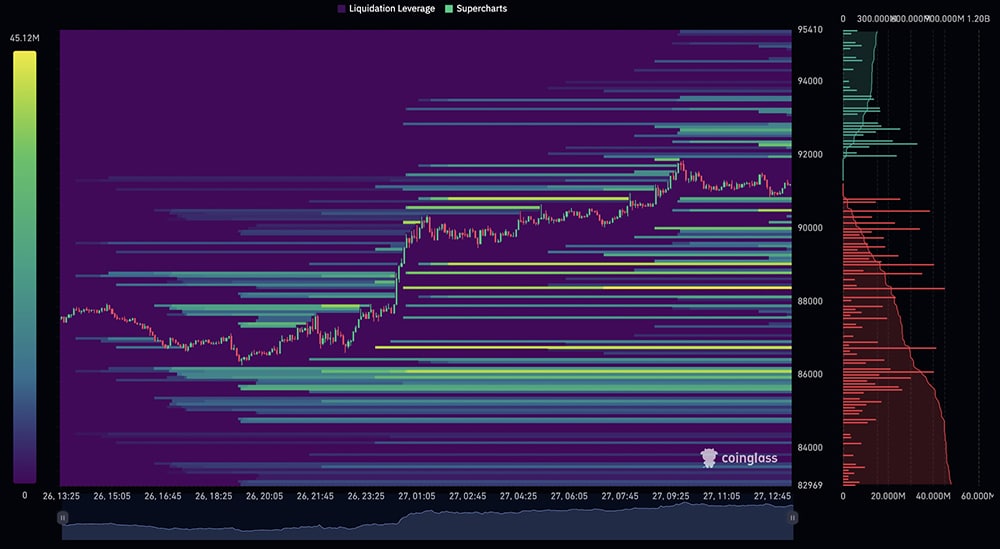Click the 82969 bottom price axis label
1000x549 pixels.
(x=810, y=485)
